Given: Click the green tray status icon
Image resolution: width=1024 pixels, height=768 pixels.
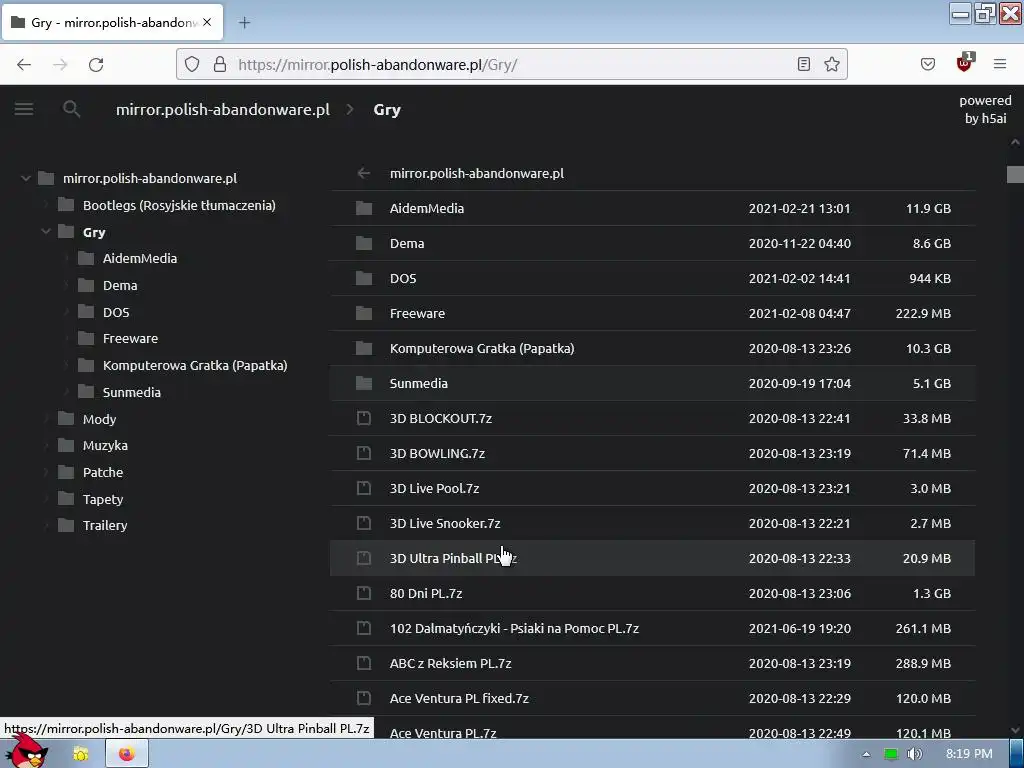Looking at the screenshot, I should (x=890, y=754).
